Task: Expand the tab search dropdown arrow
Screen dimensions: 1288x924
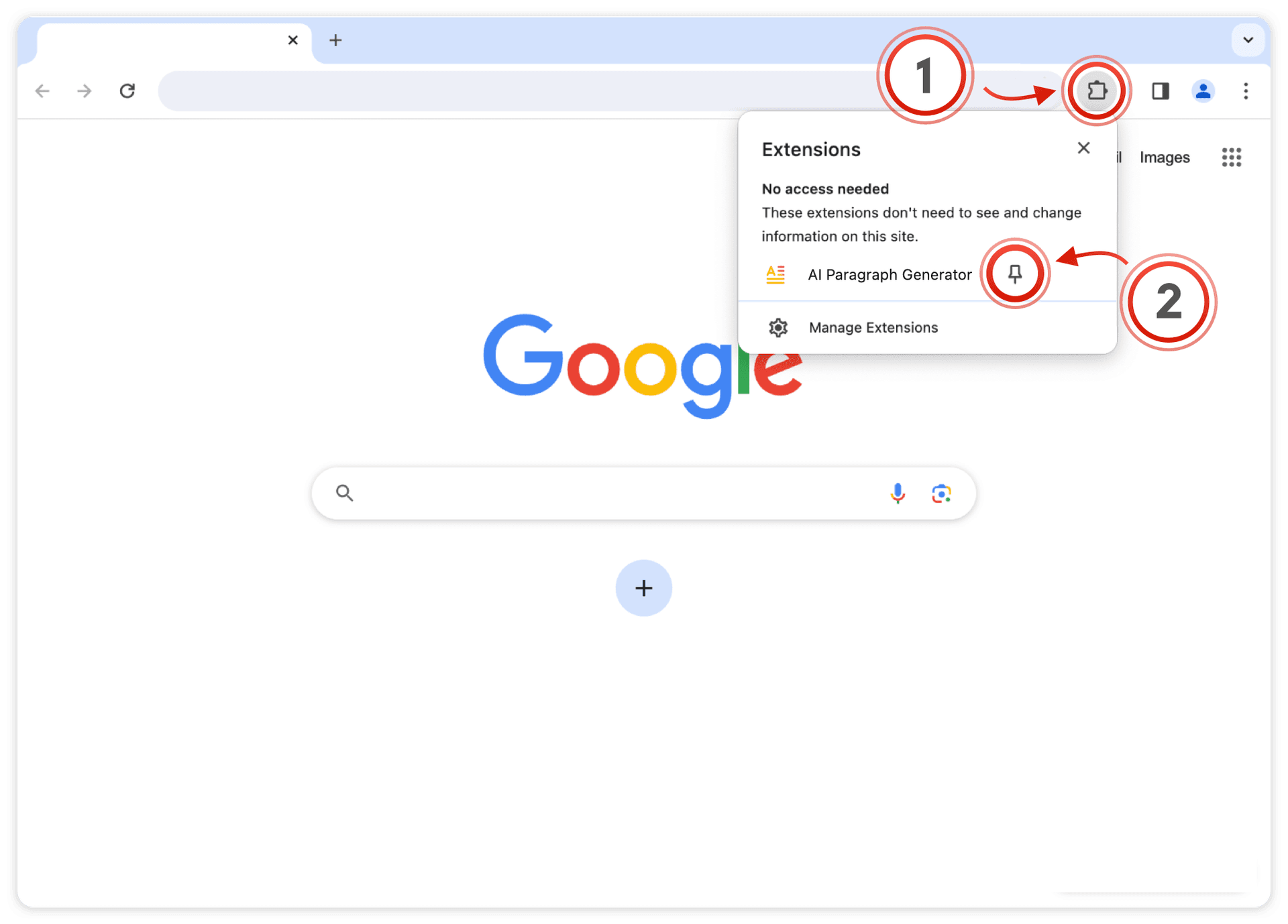Action: (x=1248, y=40)
